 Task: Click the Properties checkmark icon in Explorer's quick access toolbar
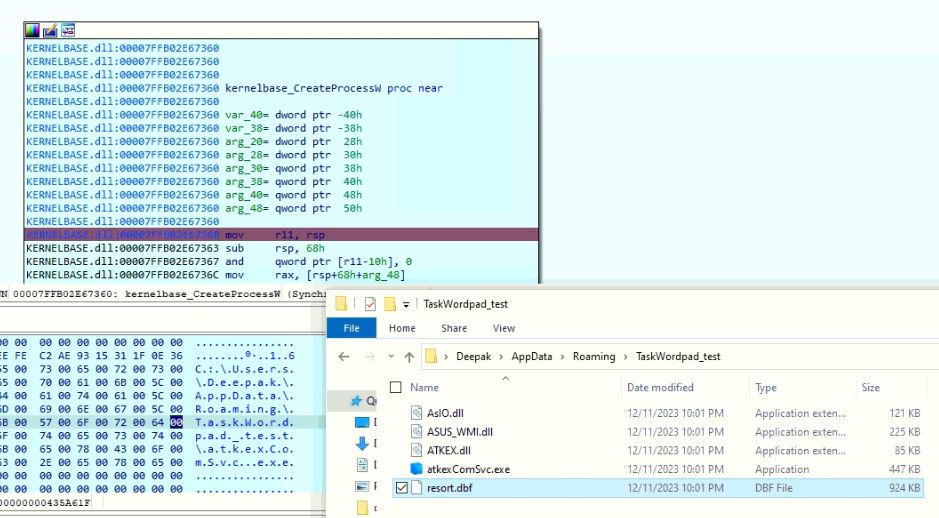pyautogui.click(x=370, y=304)
